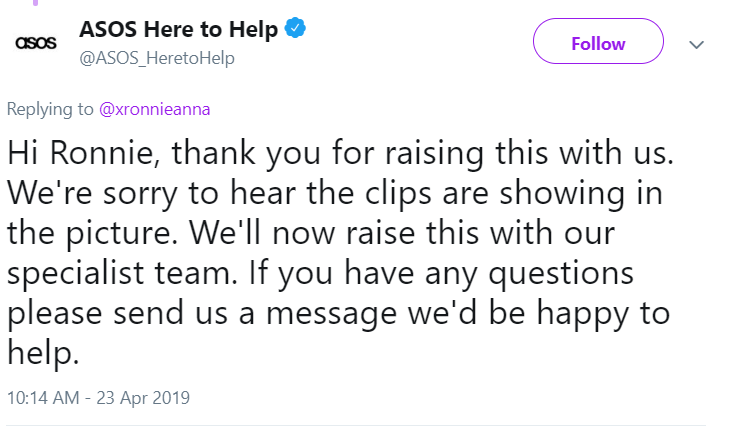
Task: Open the @xronnieanna profile link
Action: pos(155,108)
